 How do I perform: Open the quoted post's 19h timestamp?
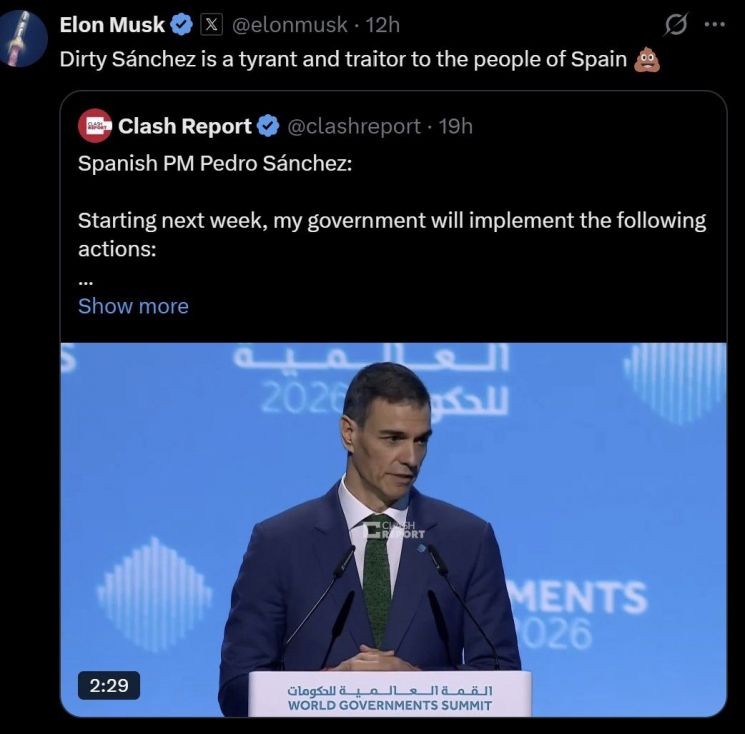coord(455,126)
